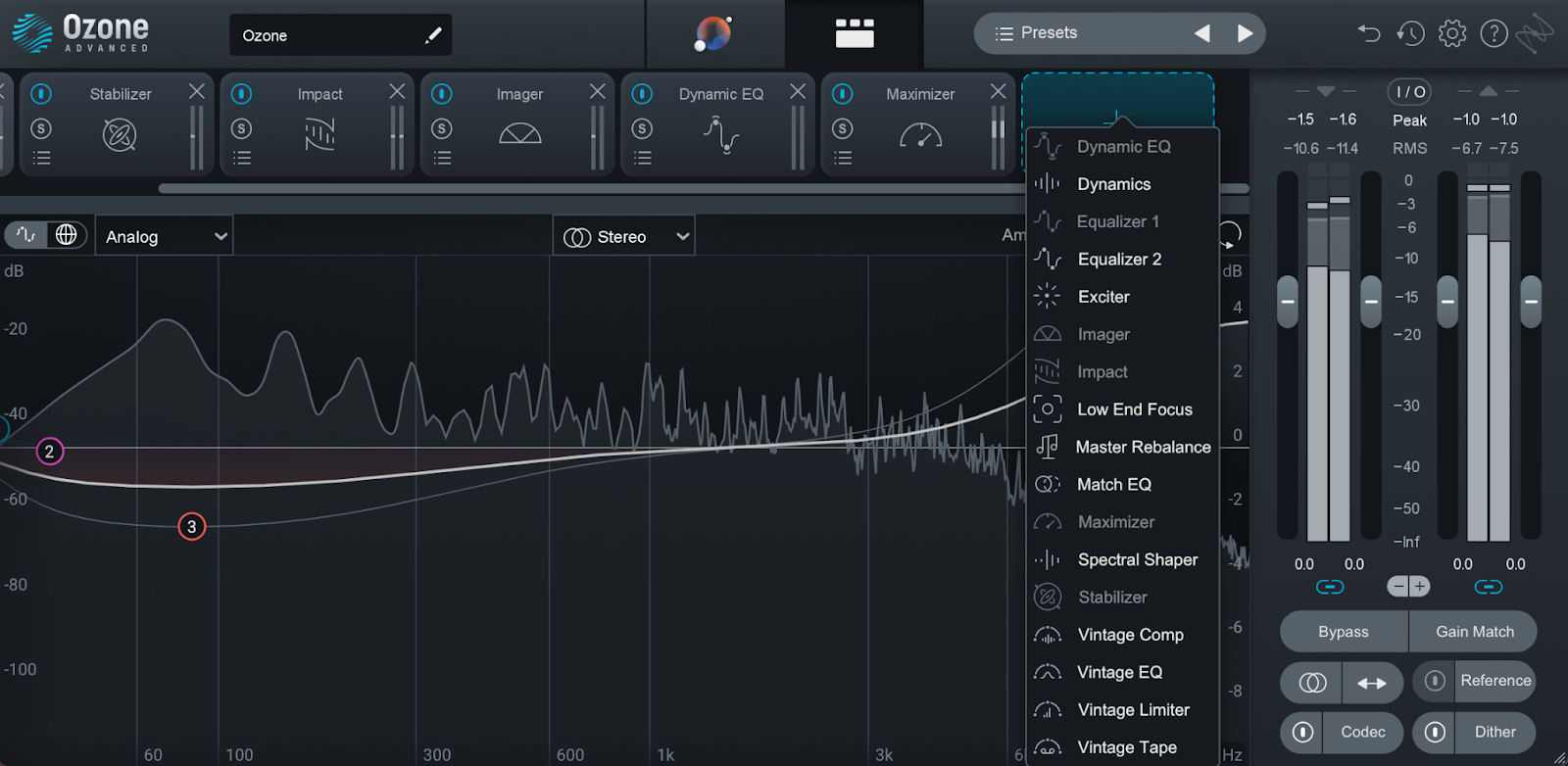Link the input gain channels
The image size is (1568, 766).
(1330, 587)
